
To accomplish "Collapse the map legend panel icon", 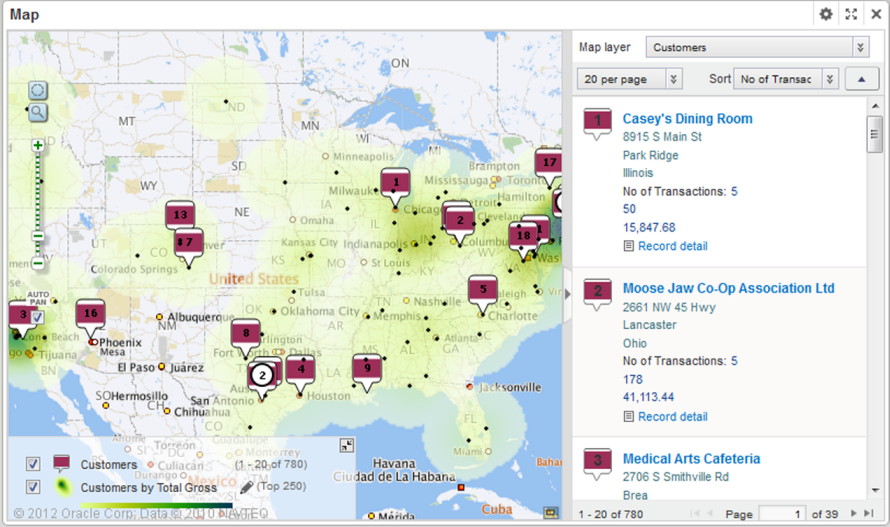I will (x=346, y=446).
